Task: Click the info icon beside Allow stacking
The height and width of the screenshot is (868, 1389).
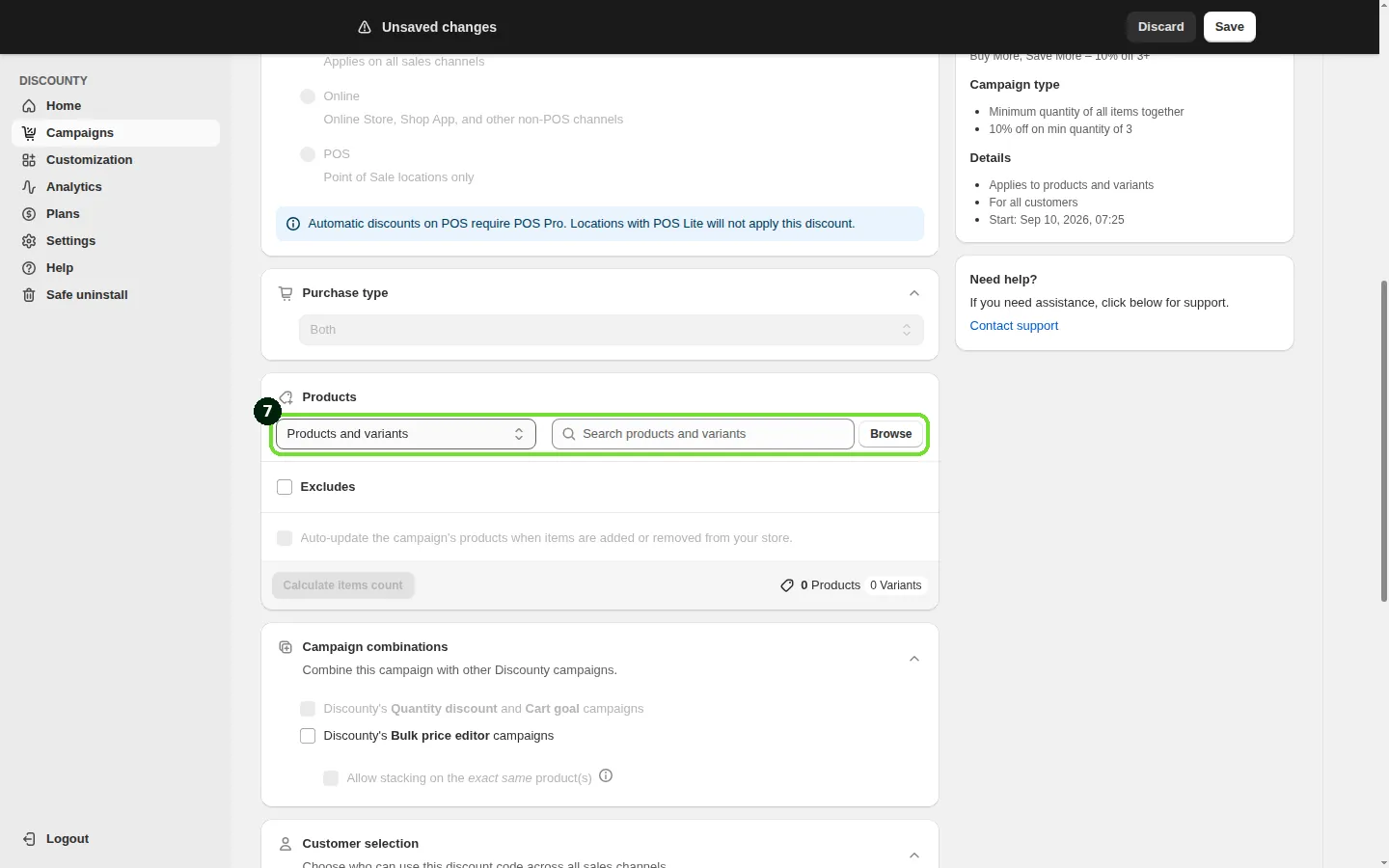Action: click(x=606, y=775)
